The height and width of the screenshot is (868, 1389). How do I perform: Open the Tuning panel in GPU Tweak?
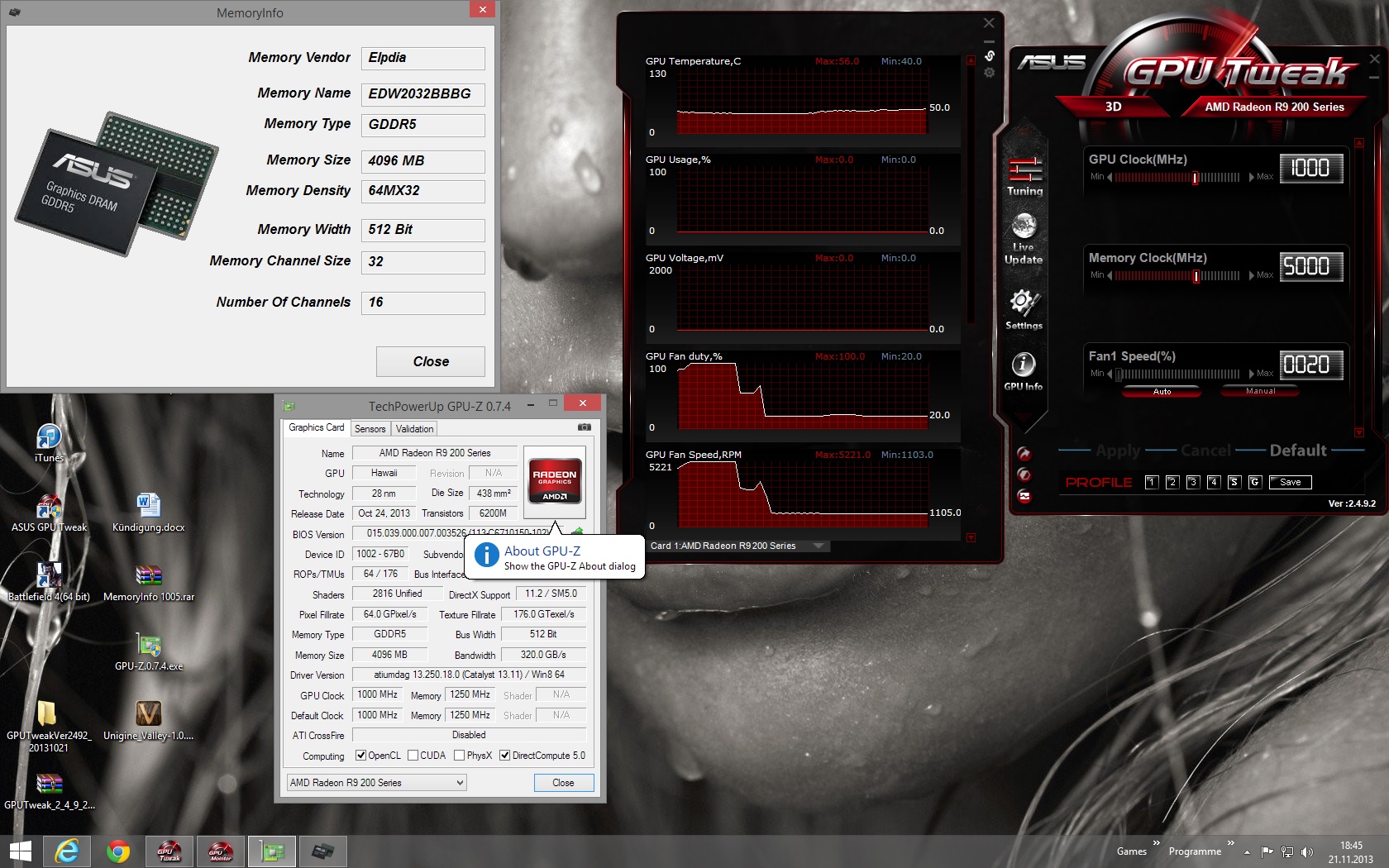pyautogui.click(x=1024, y=176)
